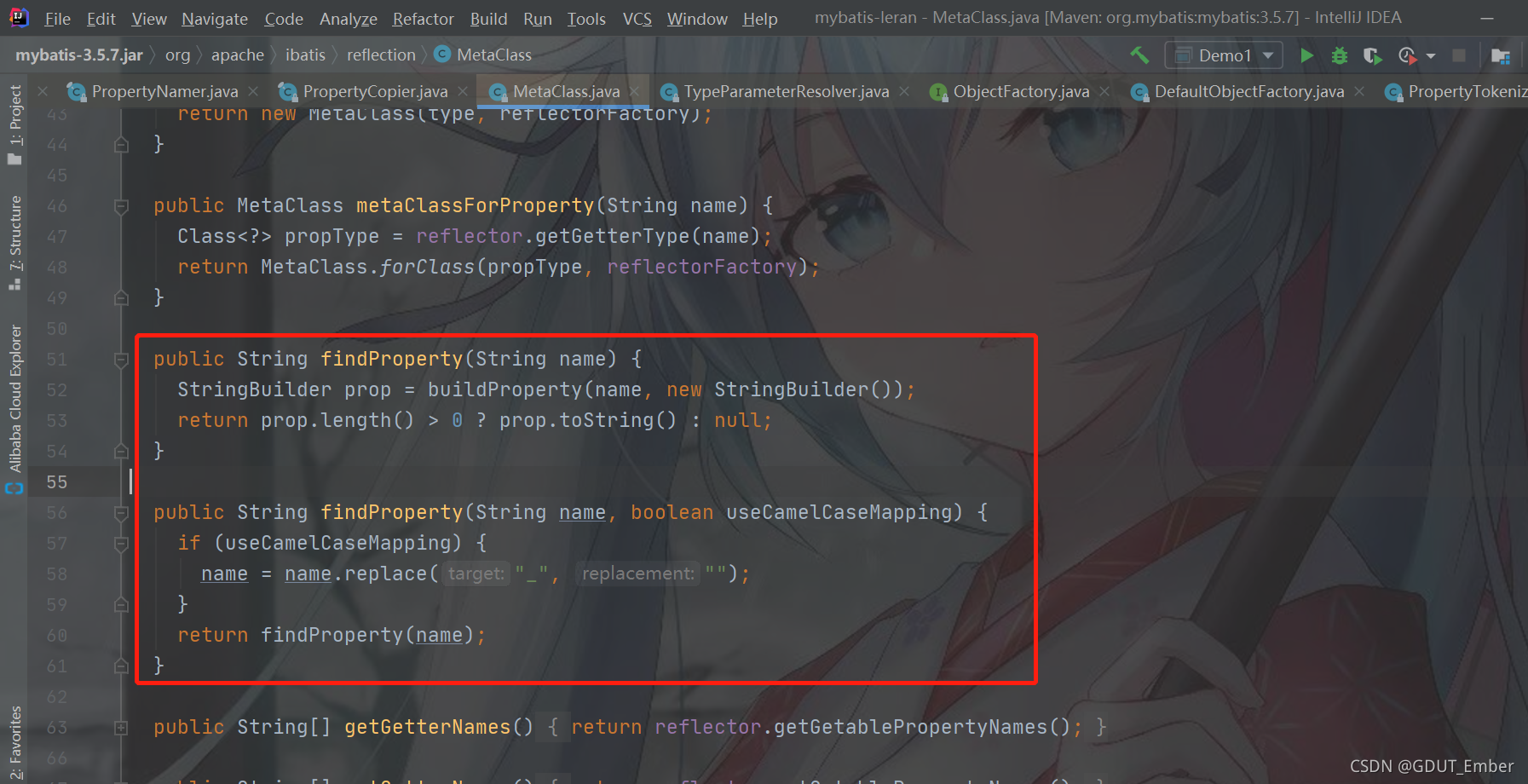
Task: Click the Build Project hammer icon
Action: tap(1139, 55)
